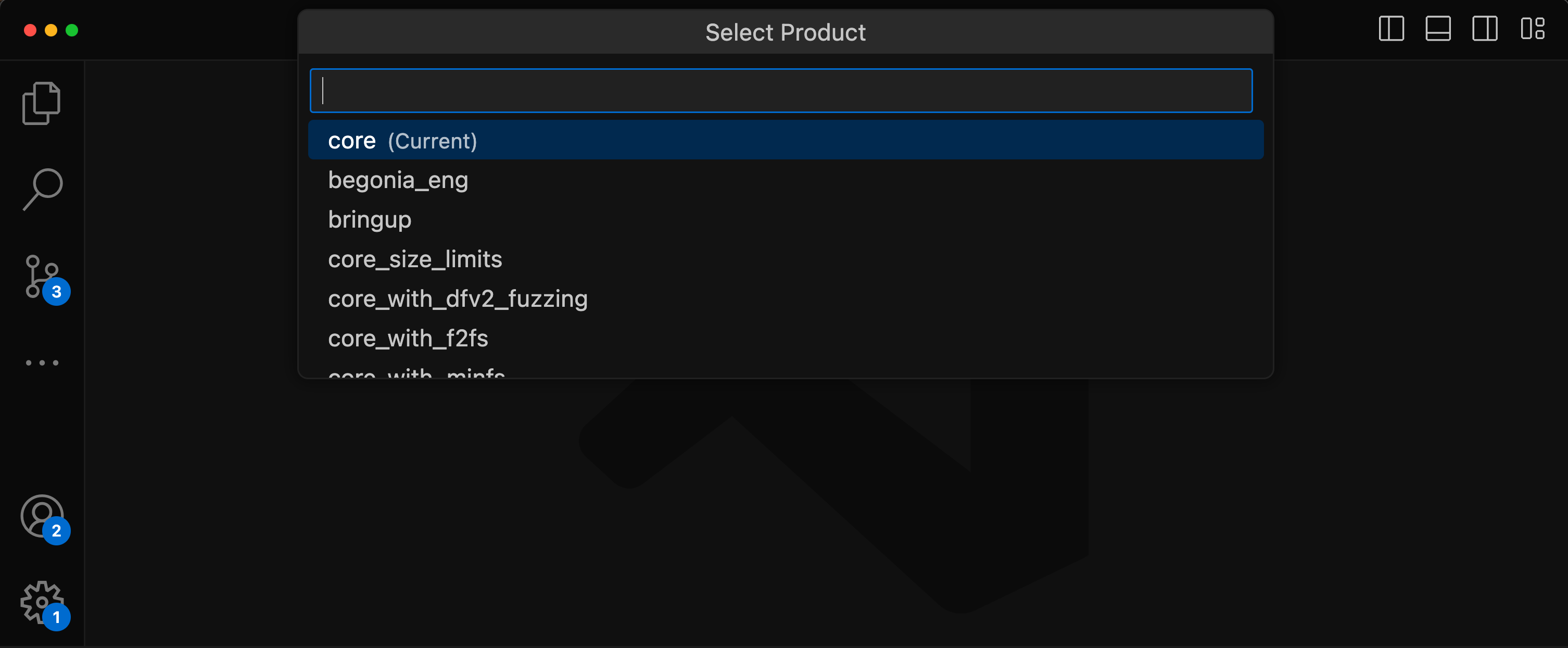
Task: Open Source Control with 3 changes
Action: pos(43,277)
